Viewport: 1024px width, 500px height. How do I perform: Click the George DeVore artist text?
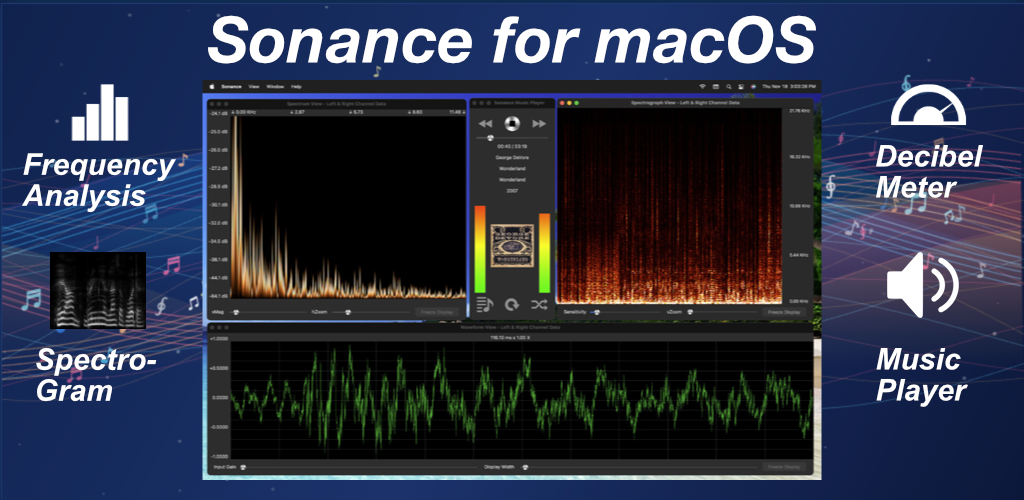click(x=512, y=157)
